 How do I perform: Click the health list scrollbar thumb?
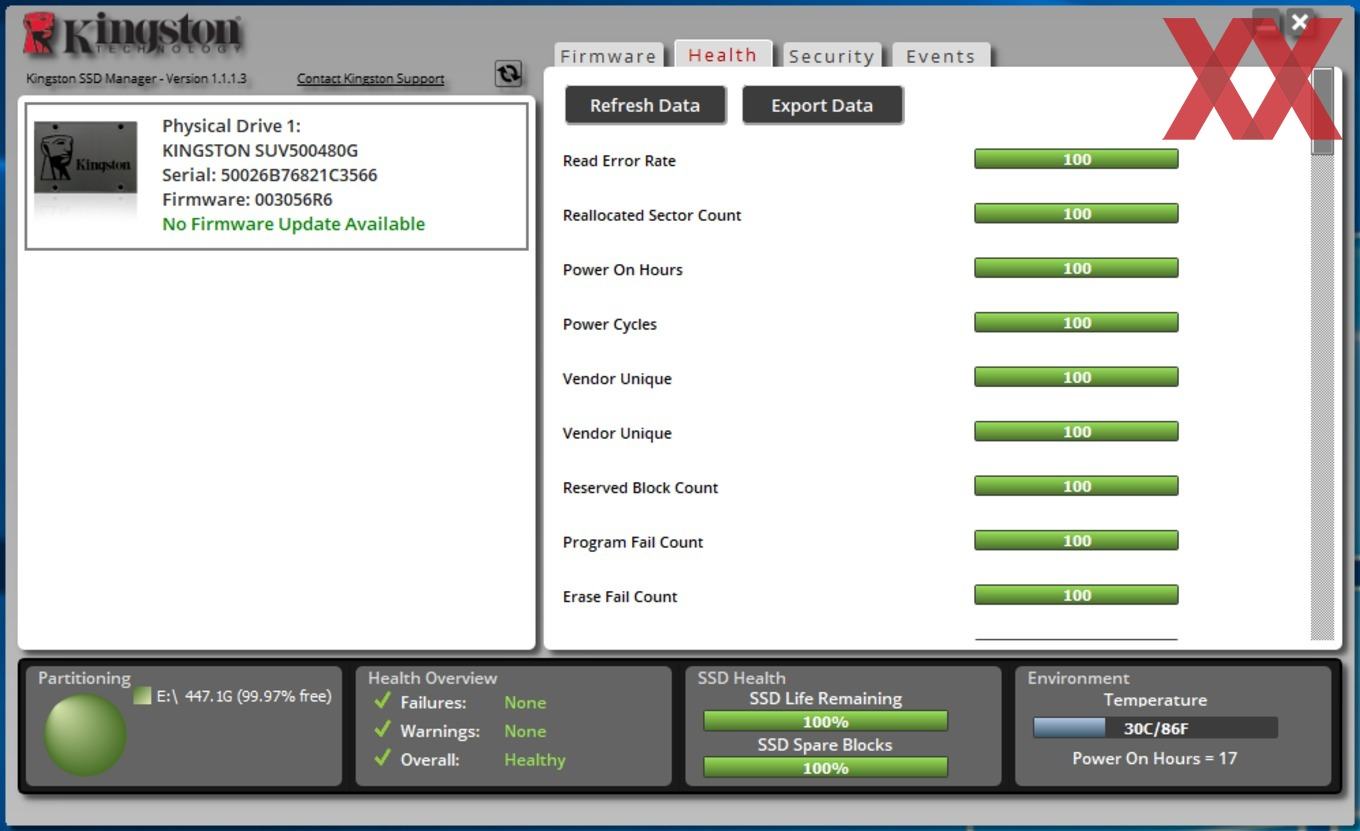1322,112
